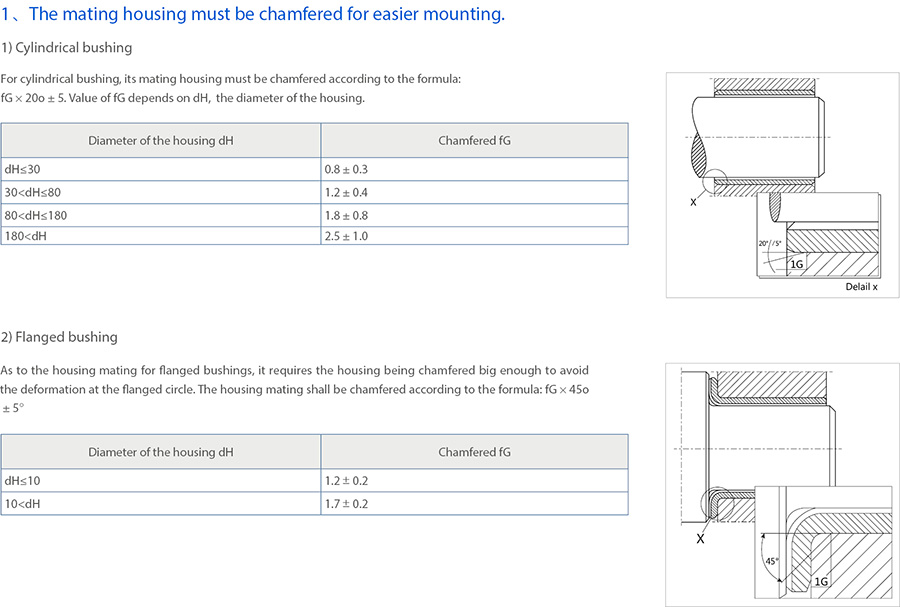The width and height of the screenshot is (900, 607).
Task: Select the '1.2 ± 0.2' chamfer value
Action: point(346,481)
